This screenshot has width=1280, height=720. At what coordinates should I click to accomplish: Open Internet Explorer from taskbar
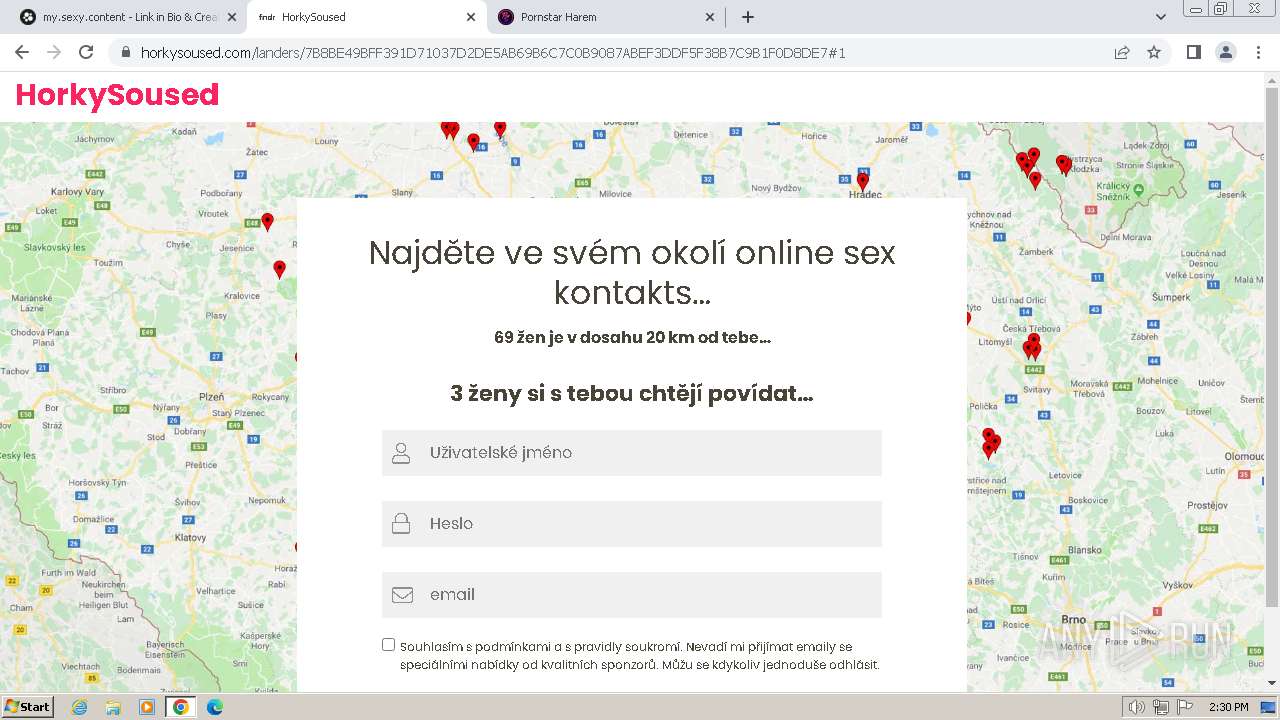(x=79, y=707)
